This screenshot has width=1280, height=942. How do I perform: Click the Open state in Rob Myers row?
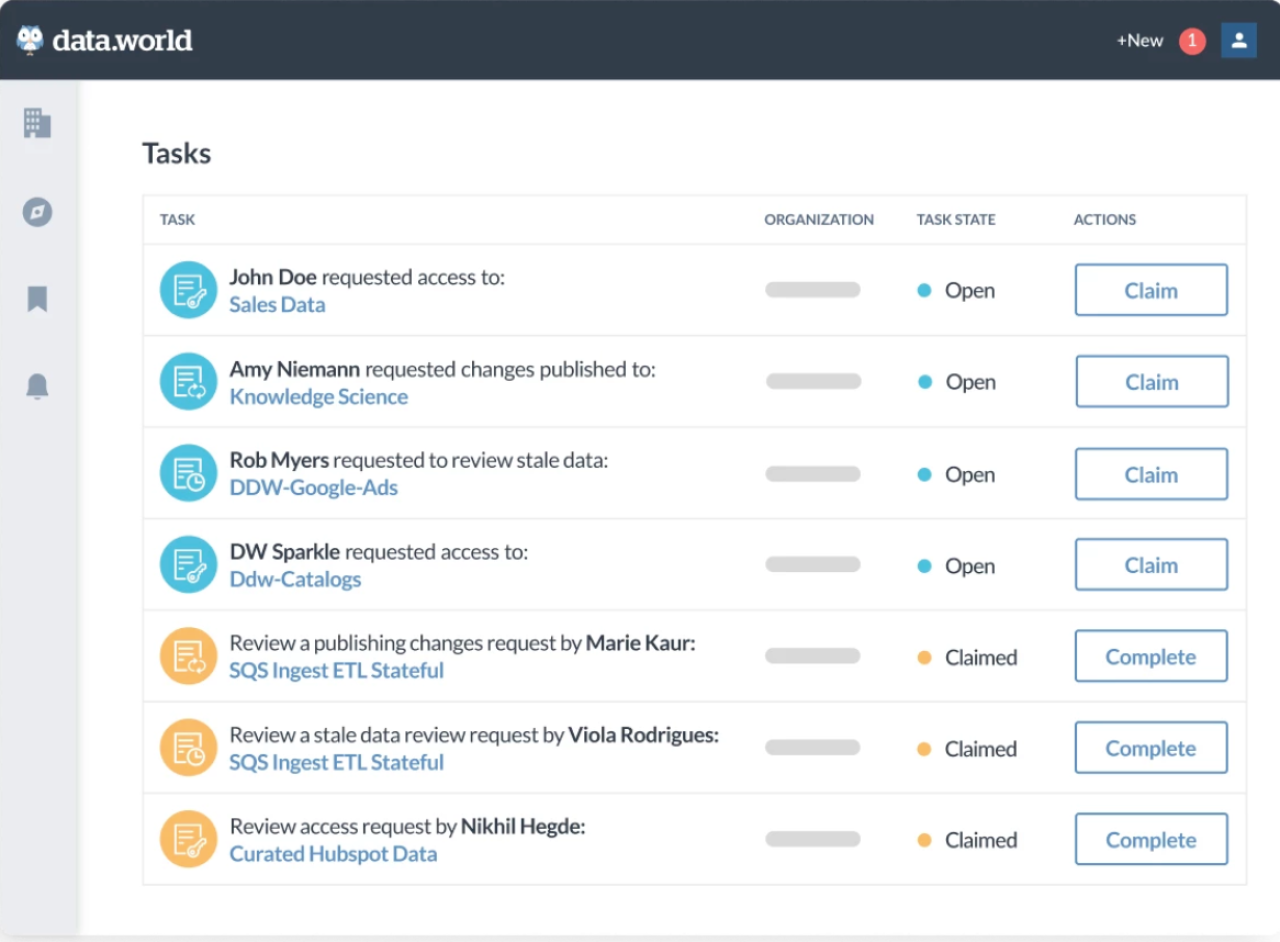(957, 474)
